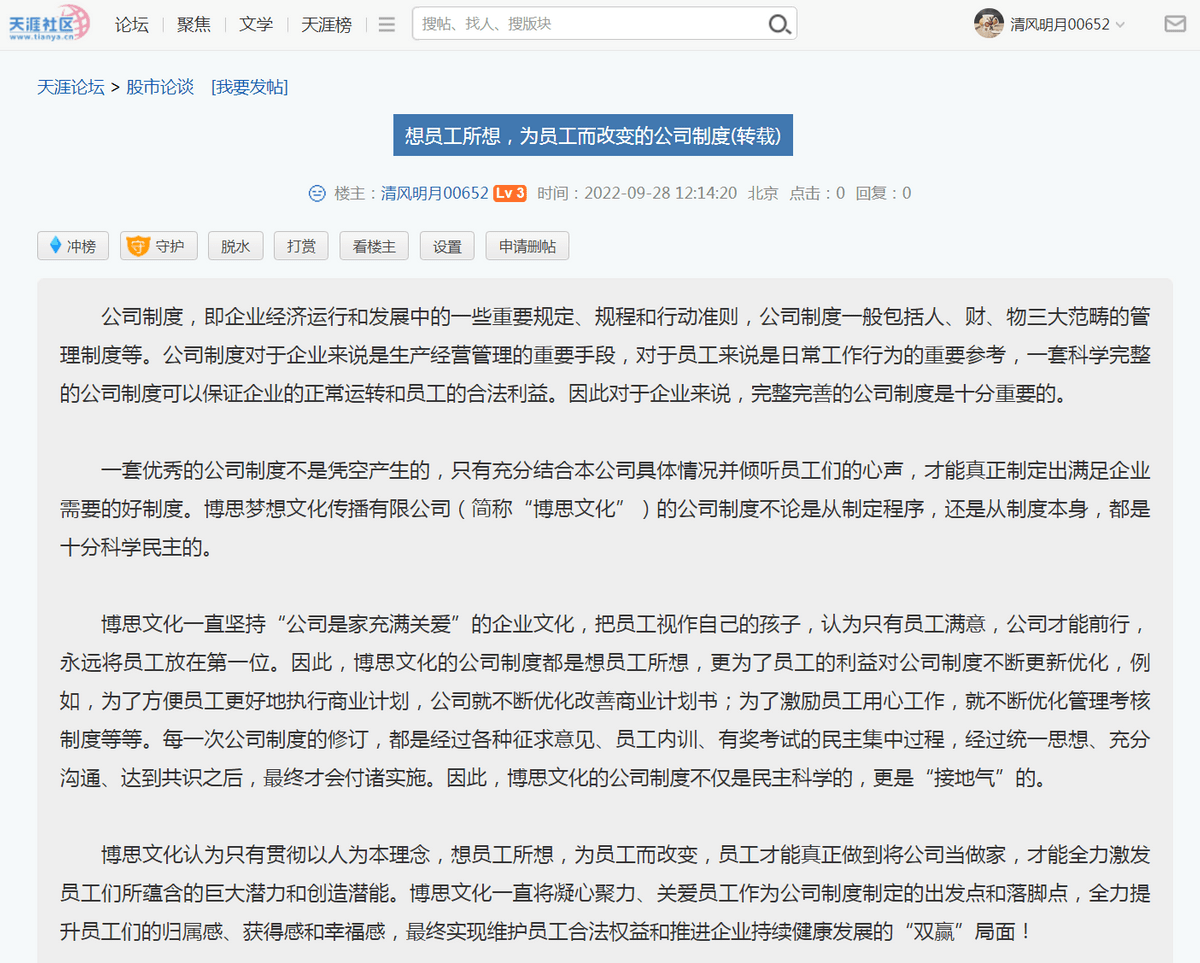This screenshot has width=1200, height=963.
Task: Click the magnifier search icon
Action: (780, 24)
